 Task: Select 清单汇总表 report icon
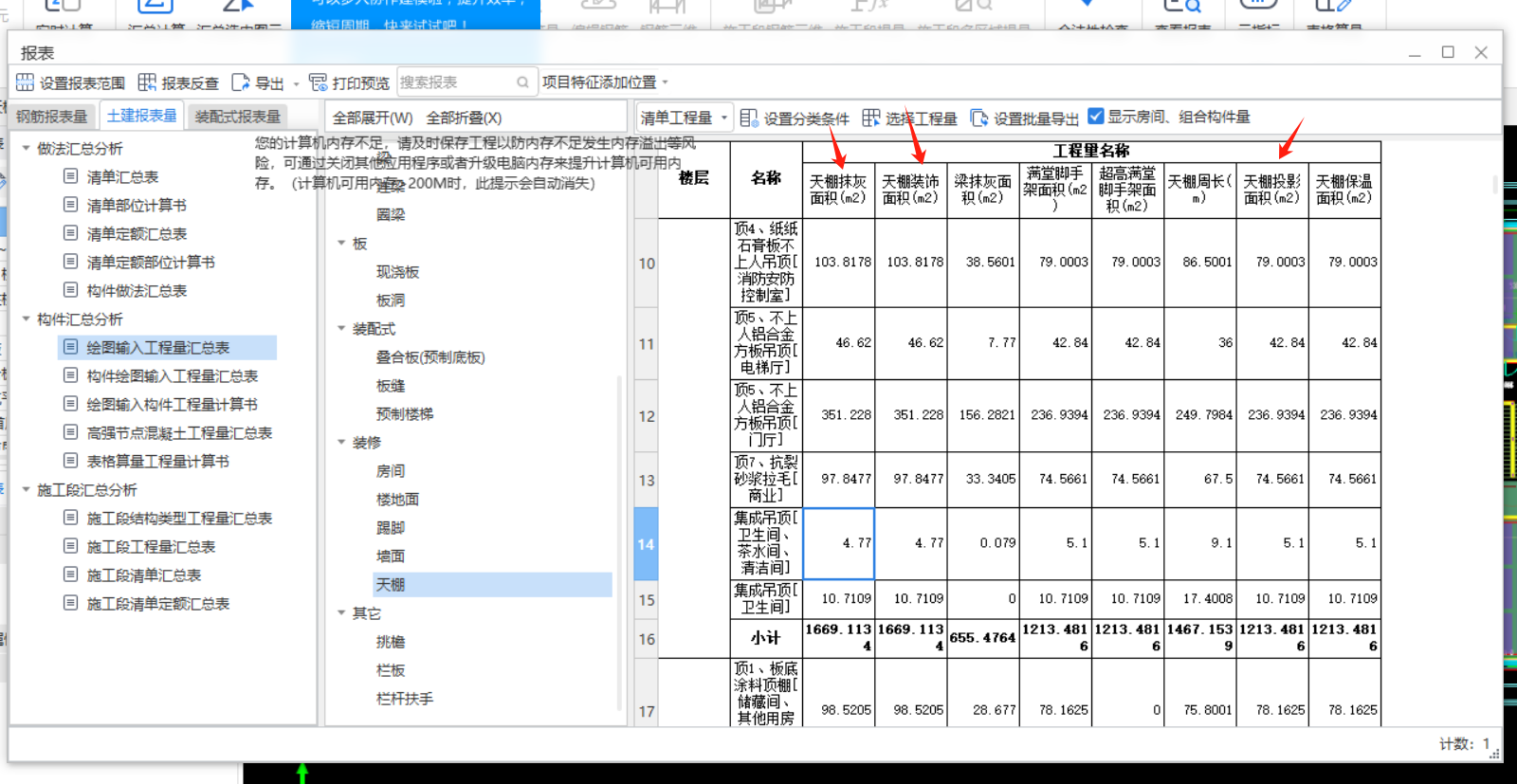click(70, 176)
